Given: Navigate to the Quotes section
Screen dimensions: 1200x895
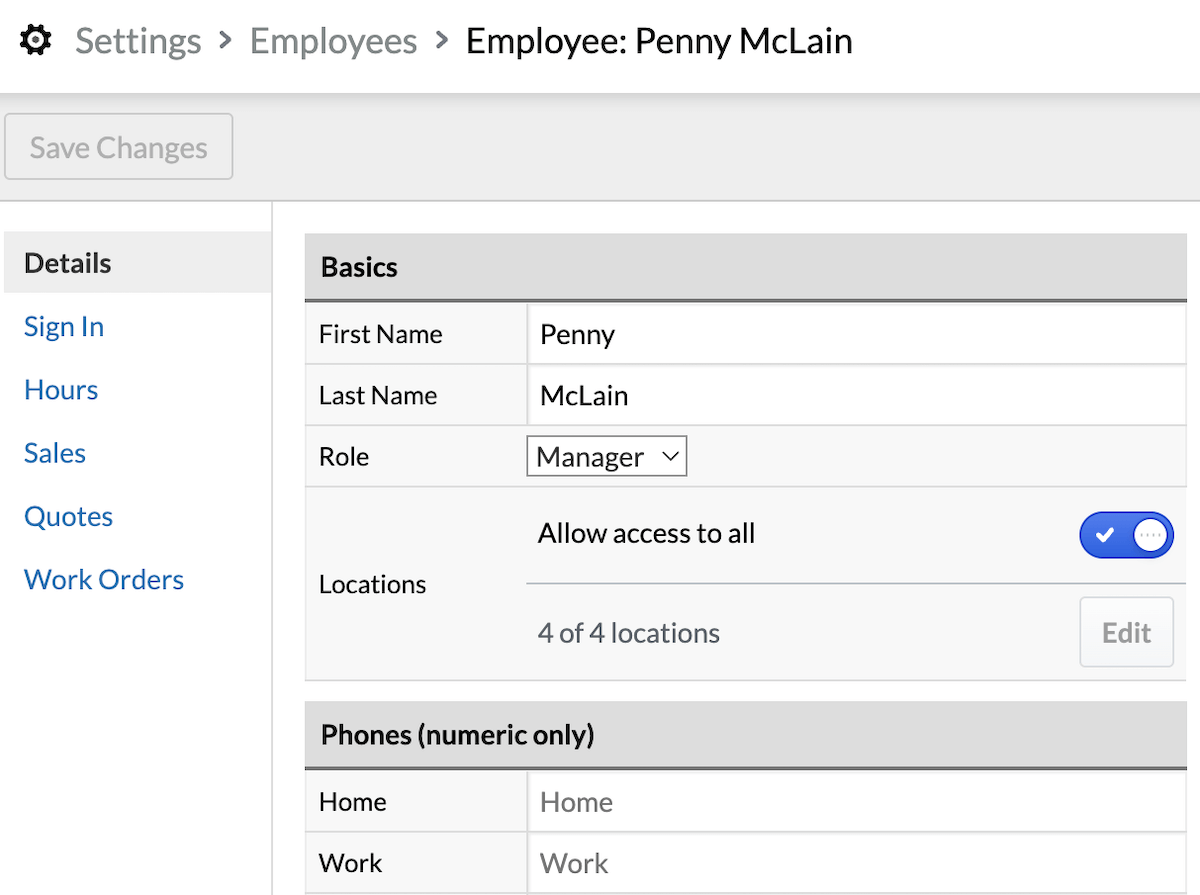Looking at the screenshot, I should pyautogui.click(x=68, y=516).
